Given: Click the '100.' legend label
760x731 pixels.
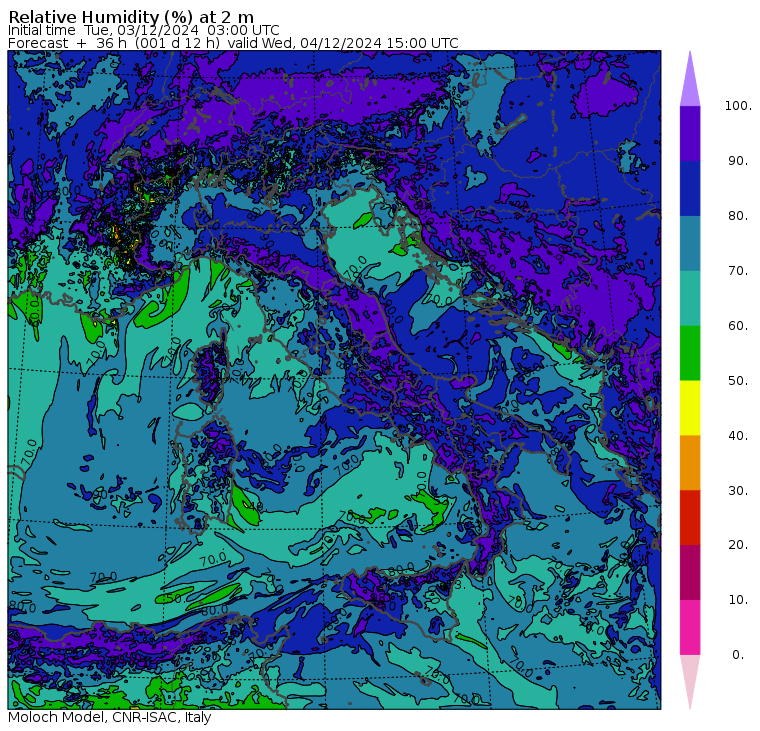Looking at the screenshot, I should tap(738, 106).
